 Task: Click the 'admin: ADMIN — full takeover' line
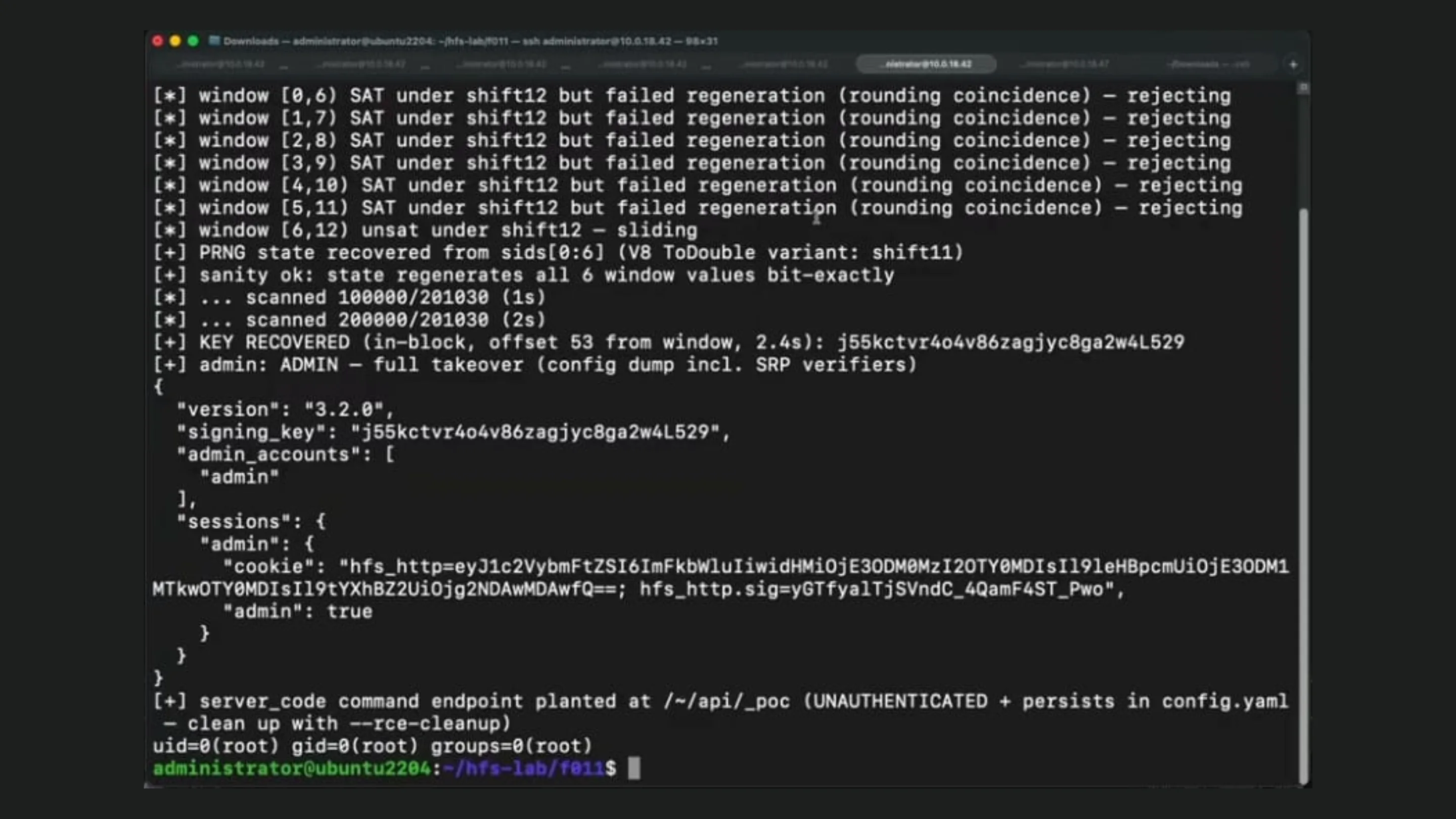535,365
